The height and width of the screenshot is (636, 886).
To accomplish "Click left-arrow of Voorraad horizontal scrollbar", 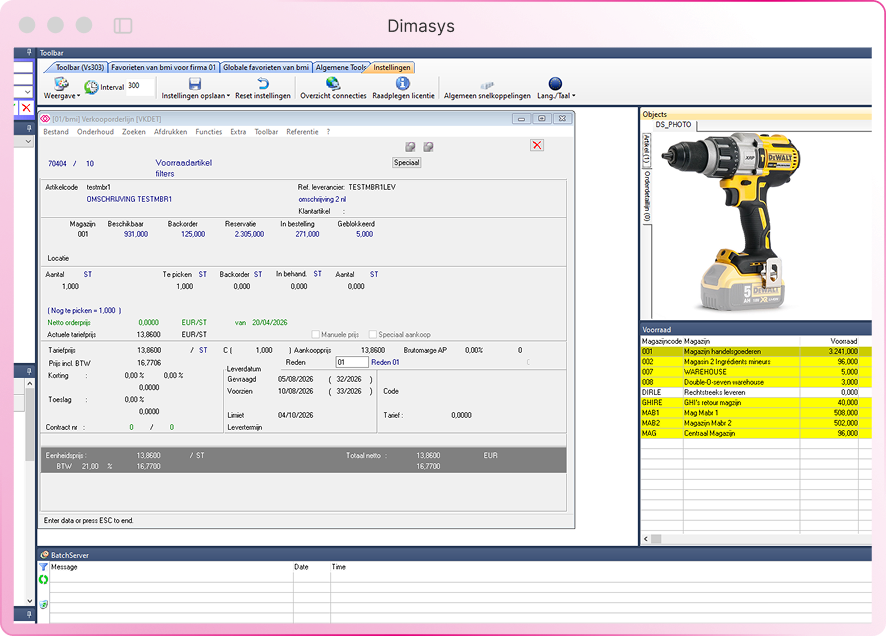I will click(646, 539).
